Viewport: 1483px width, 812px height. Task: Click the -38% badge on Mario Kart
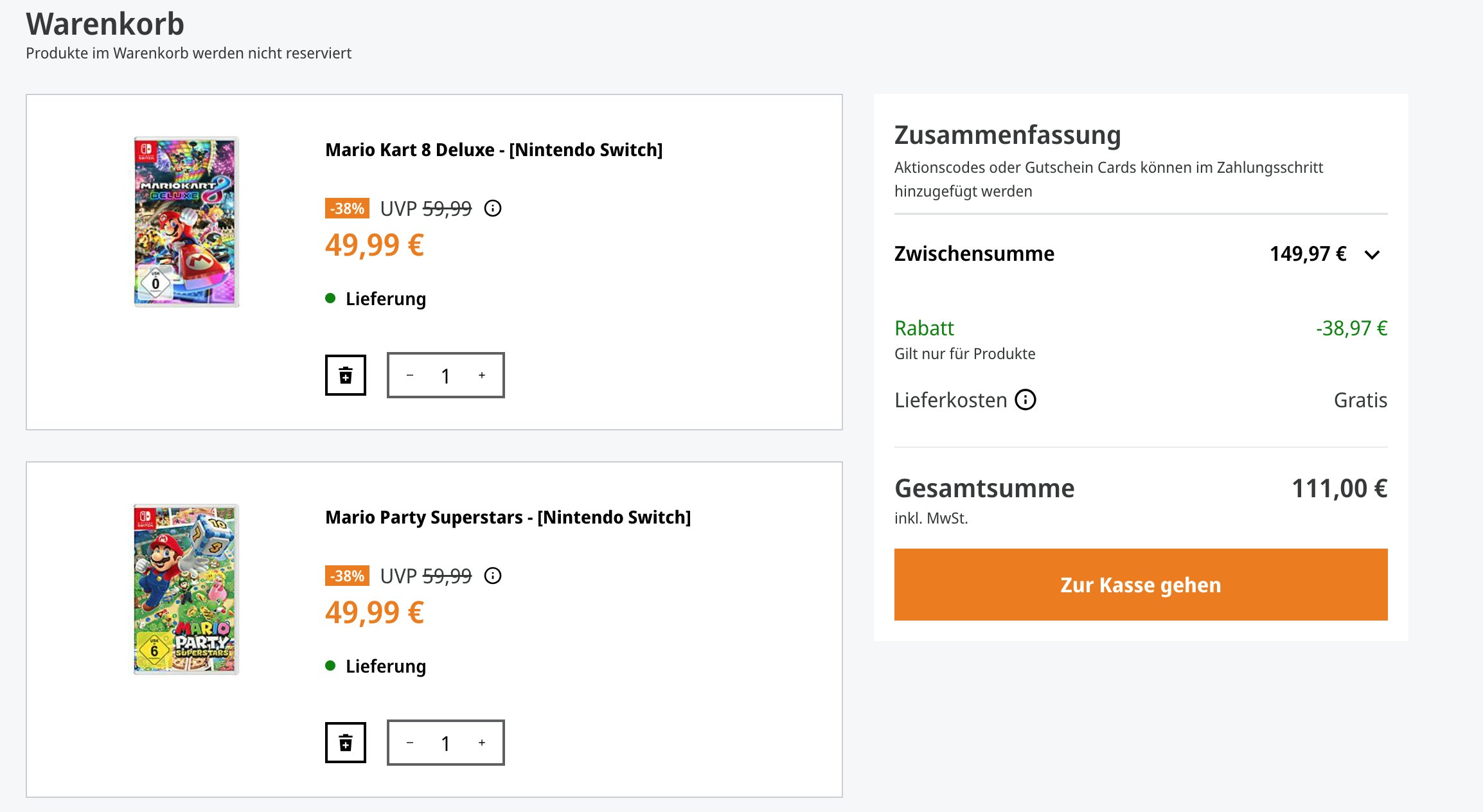347,208
